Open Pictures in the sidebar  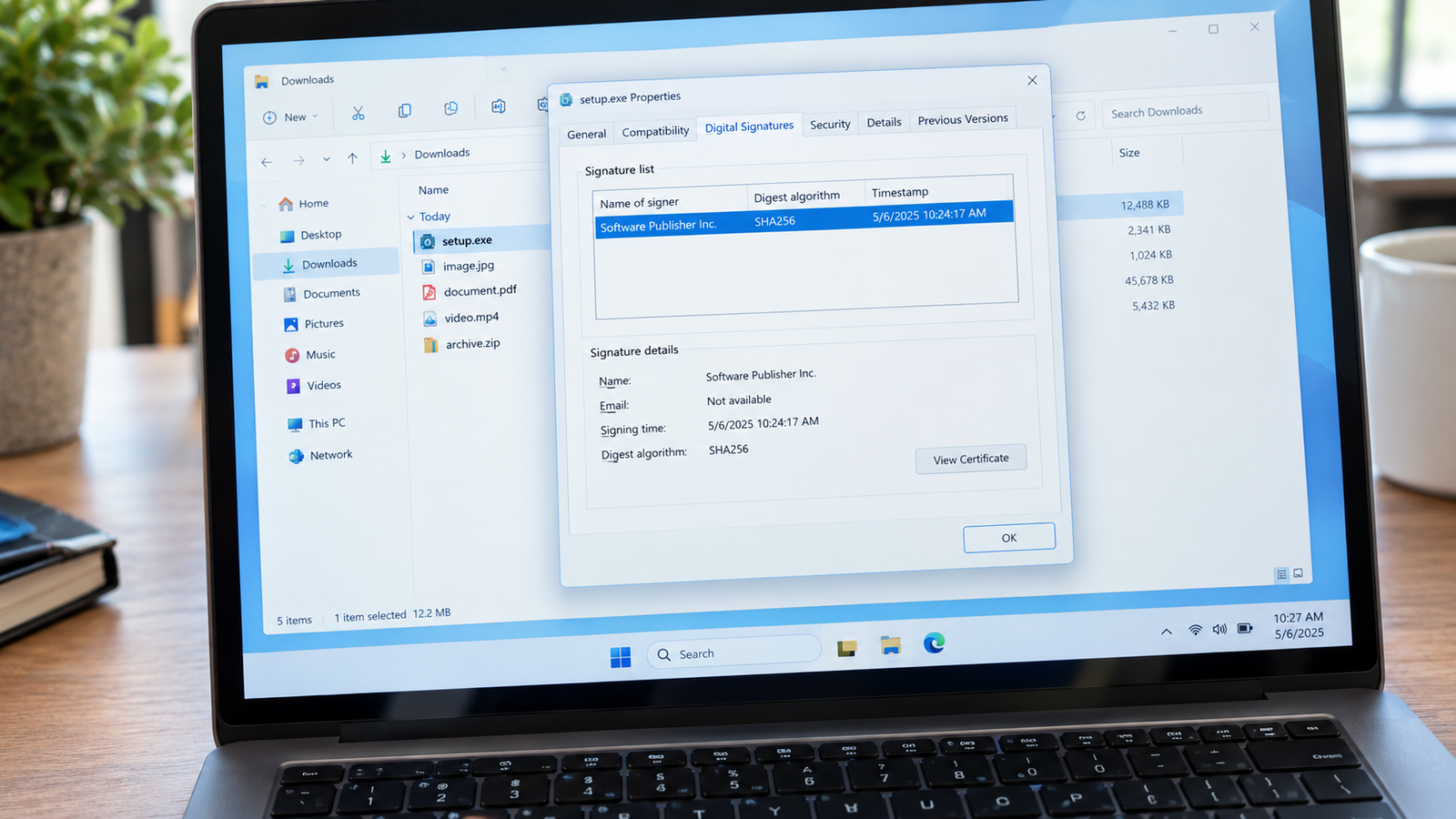pos(314,324)
